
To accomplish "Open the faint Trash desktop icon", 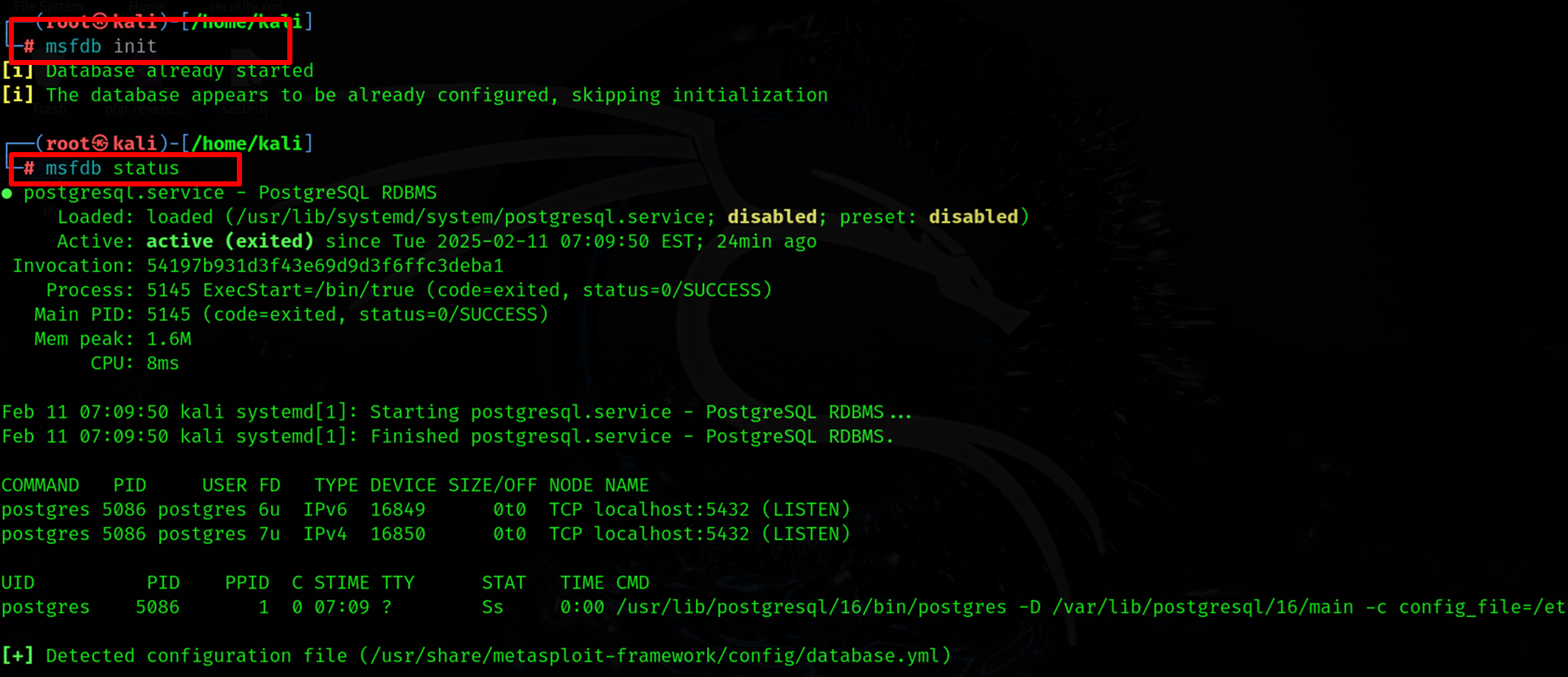I will click(50, 110).
